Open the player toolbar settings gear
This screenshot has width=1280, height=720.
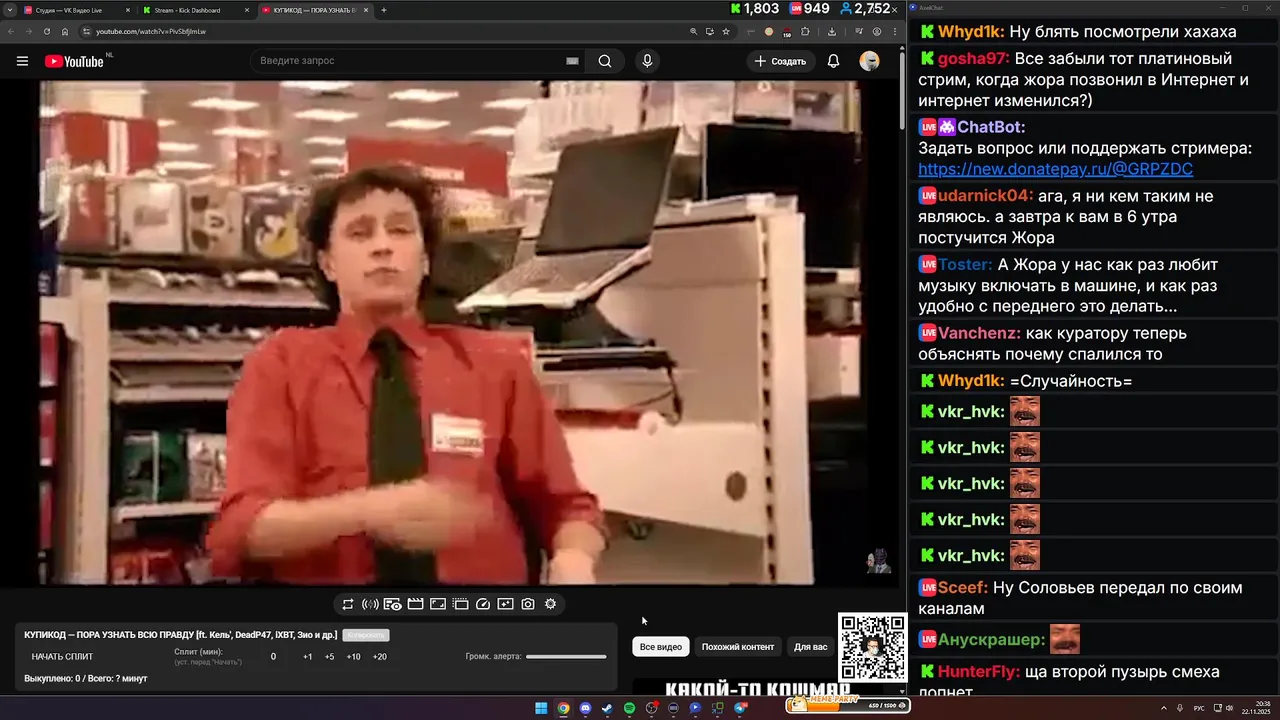(x=550, y=604)
